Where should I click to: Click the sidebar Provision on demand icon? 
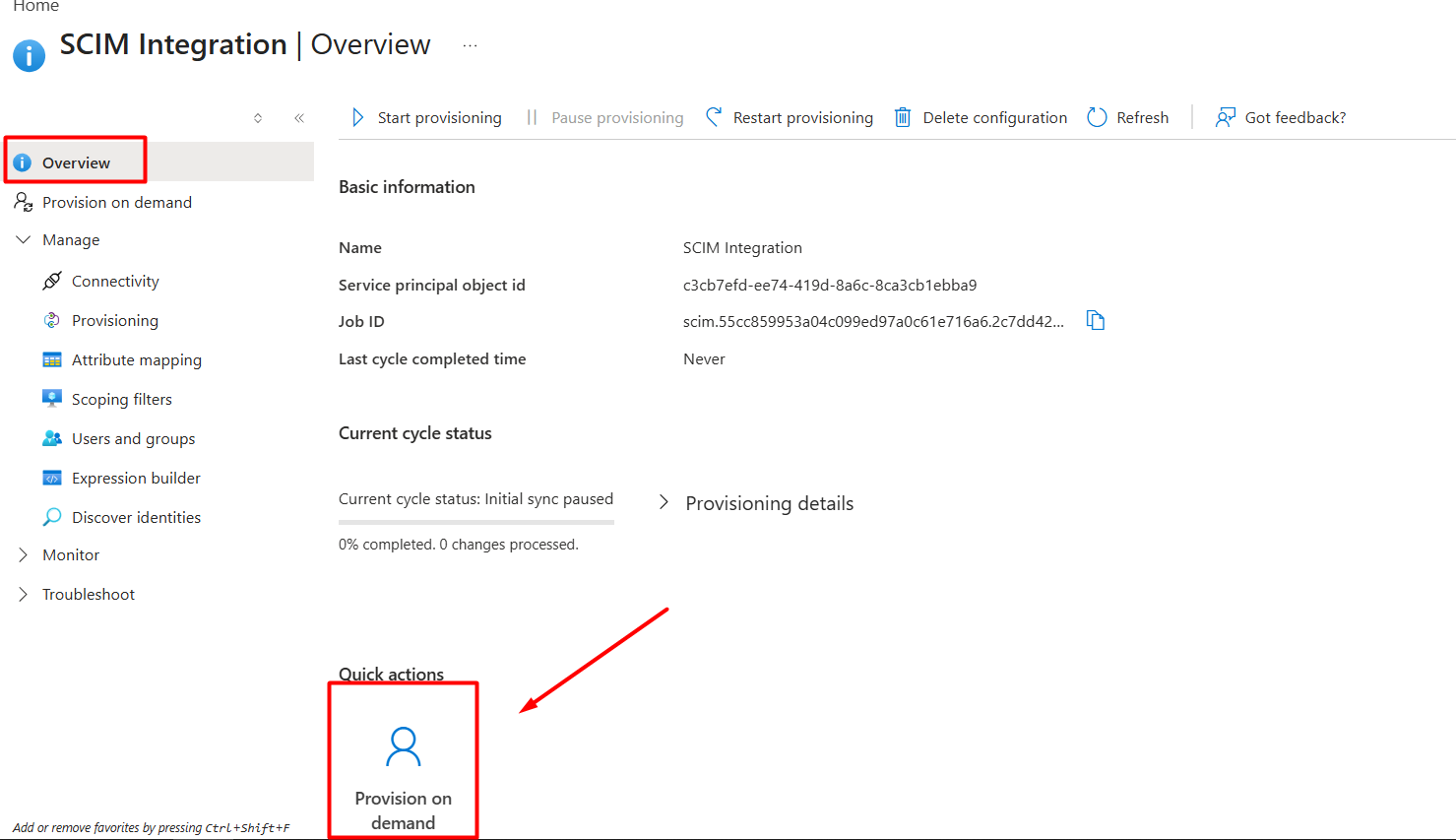23,202
